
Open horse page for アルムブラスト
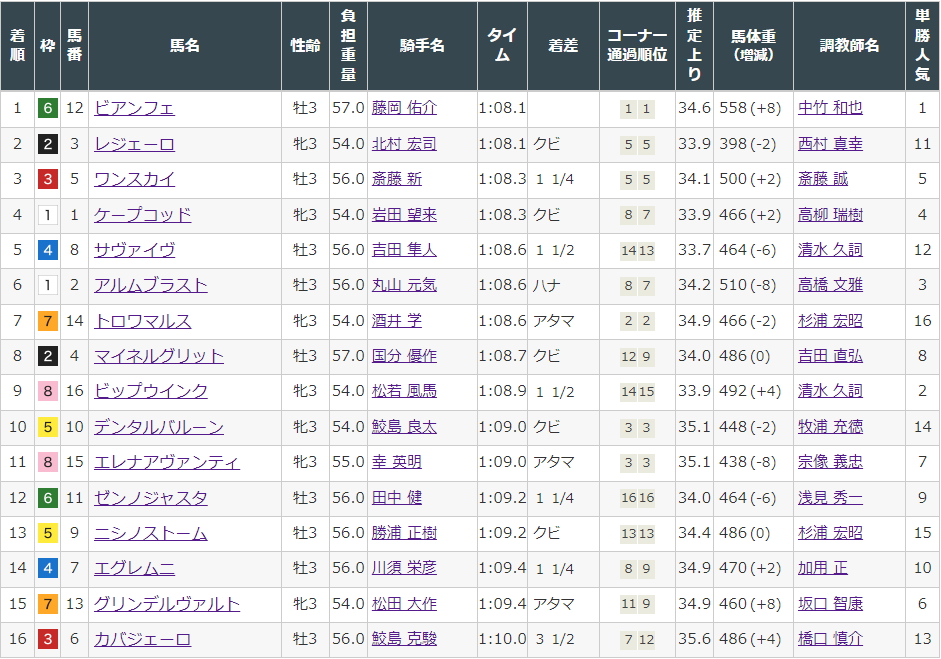tap(150, 285)
